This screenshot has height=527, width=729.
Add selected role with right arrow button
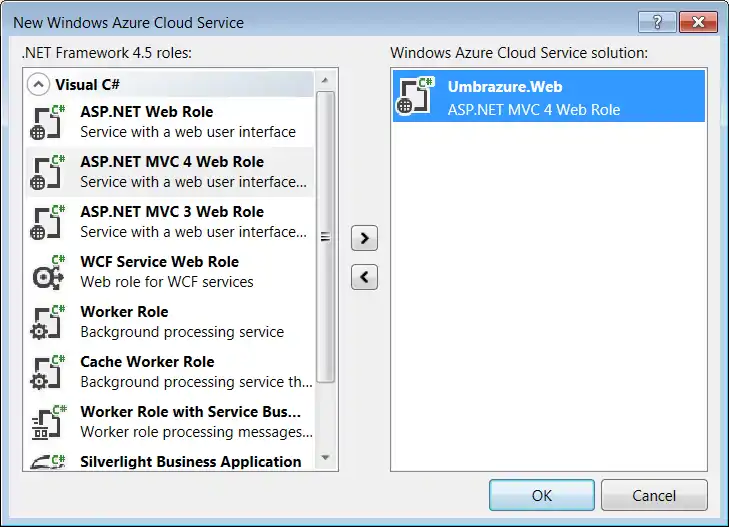pyautogui.click(x=364, y=238)
